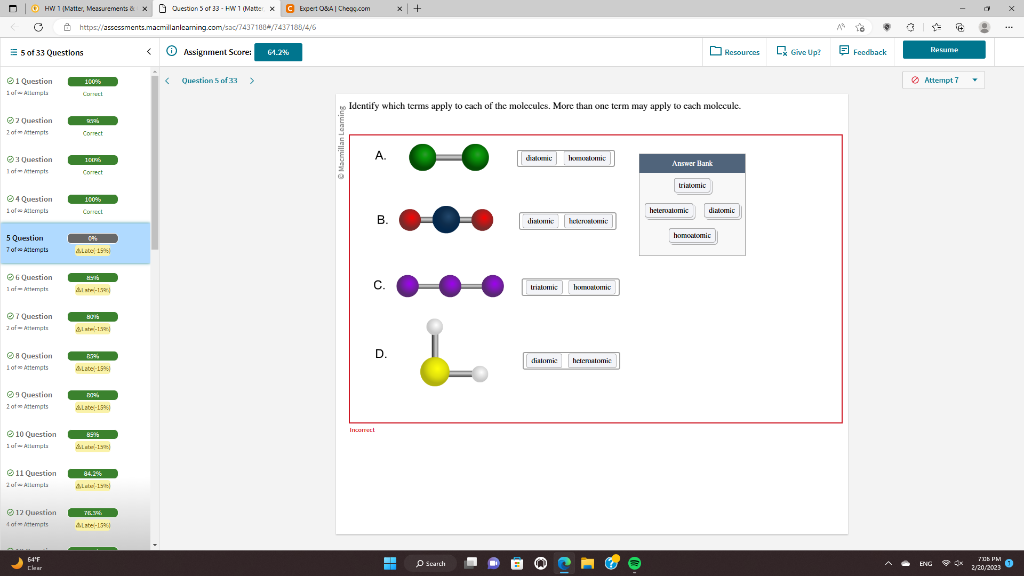Select 4 Question in the sidebar

[75, 204]
